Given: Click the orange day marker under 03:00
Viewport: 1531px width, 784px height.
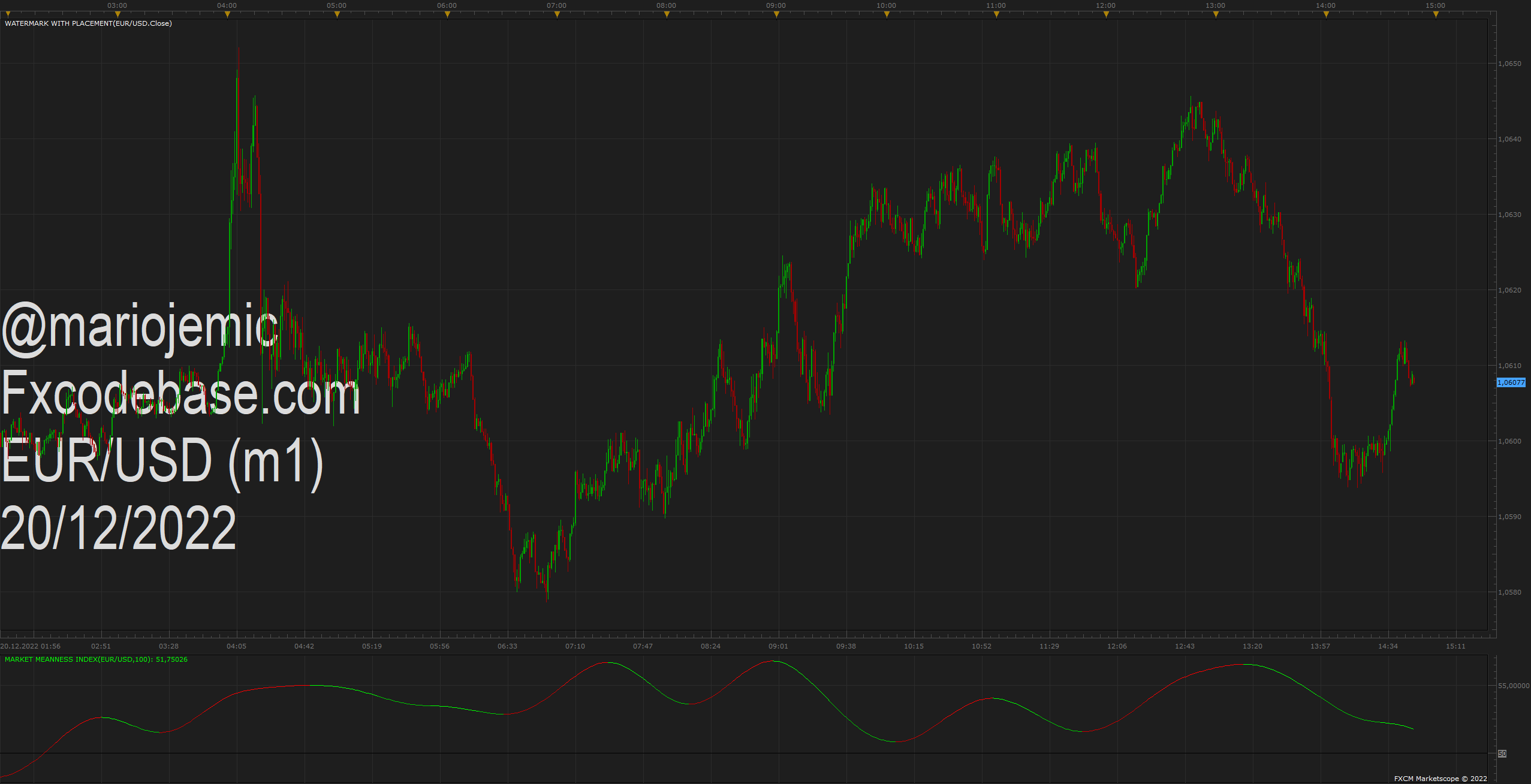Looking at the screenshot, I should pos(117,14).
